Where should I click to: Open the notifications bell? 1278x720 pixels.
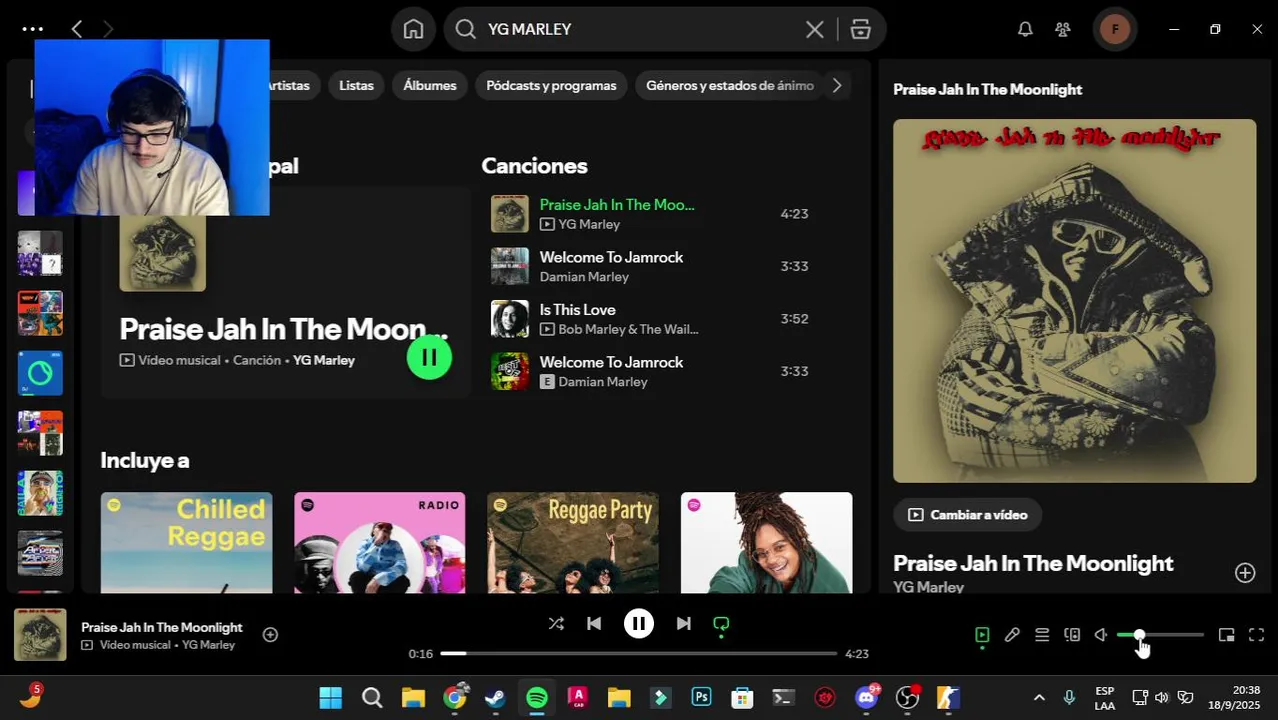coord(1025,29)
